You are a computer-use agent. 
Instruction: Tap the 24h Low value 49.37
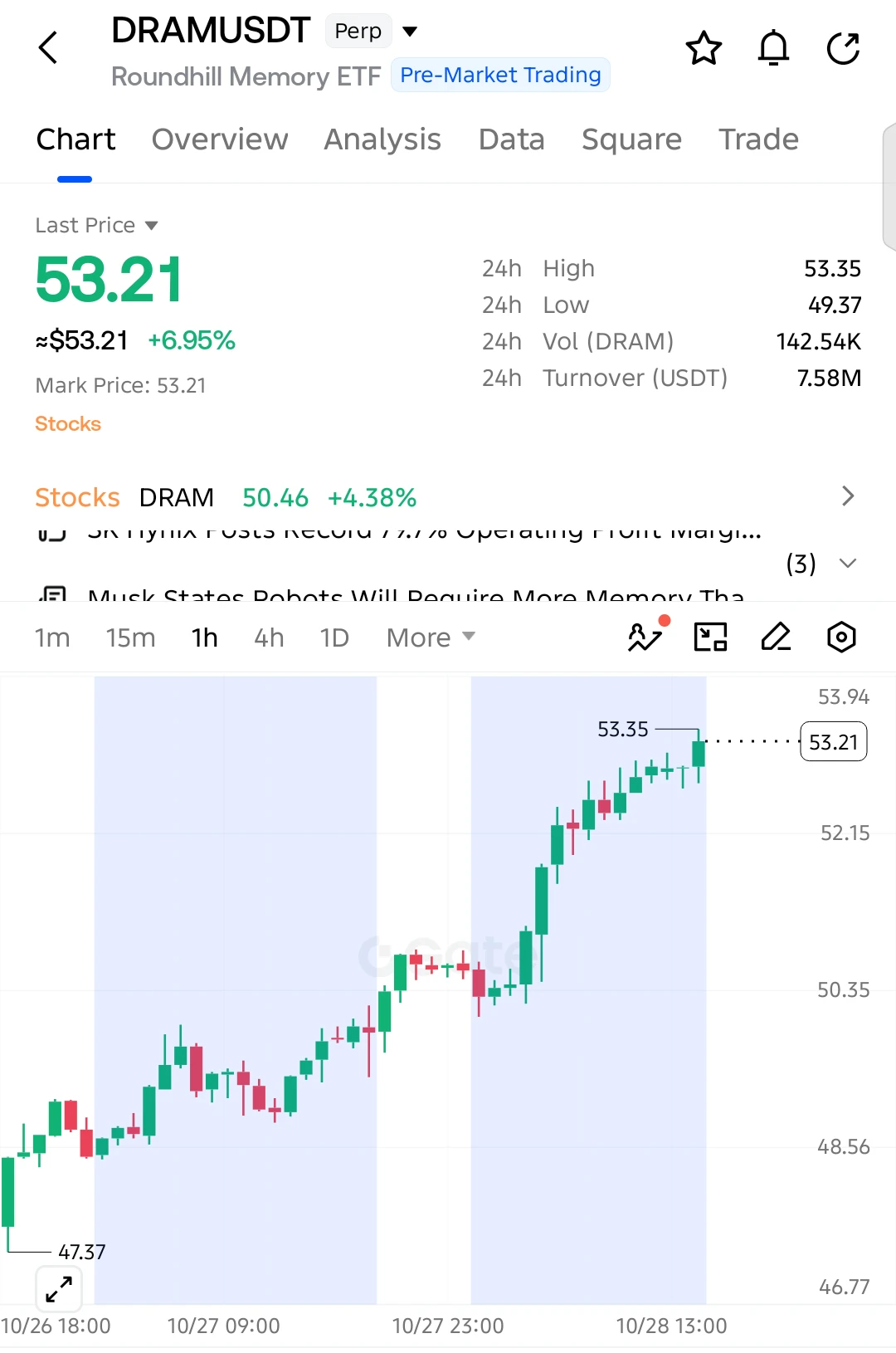[x=835, y=305]
